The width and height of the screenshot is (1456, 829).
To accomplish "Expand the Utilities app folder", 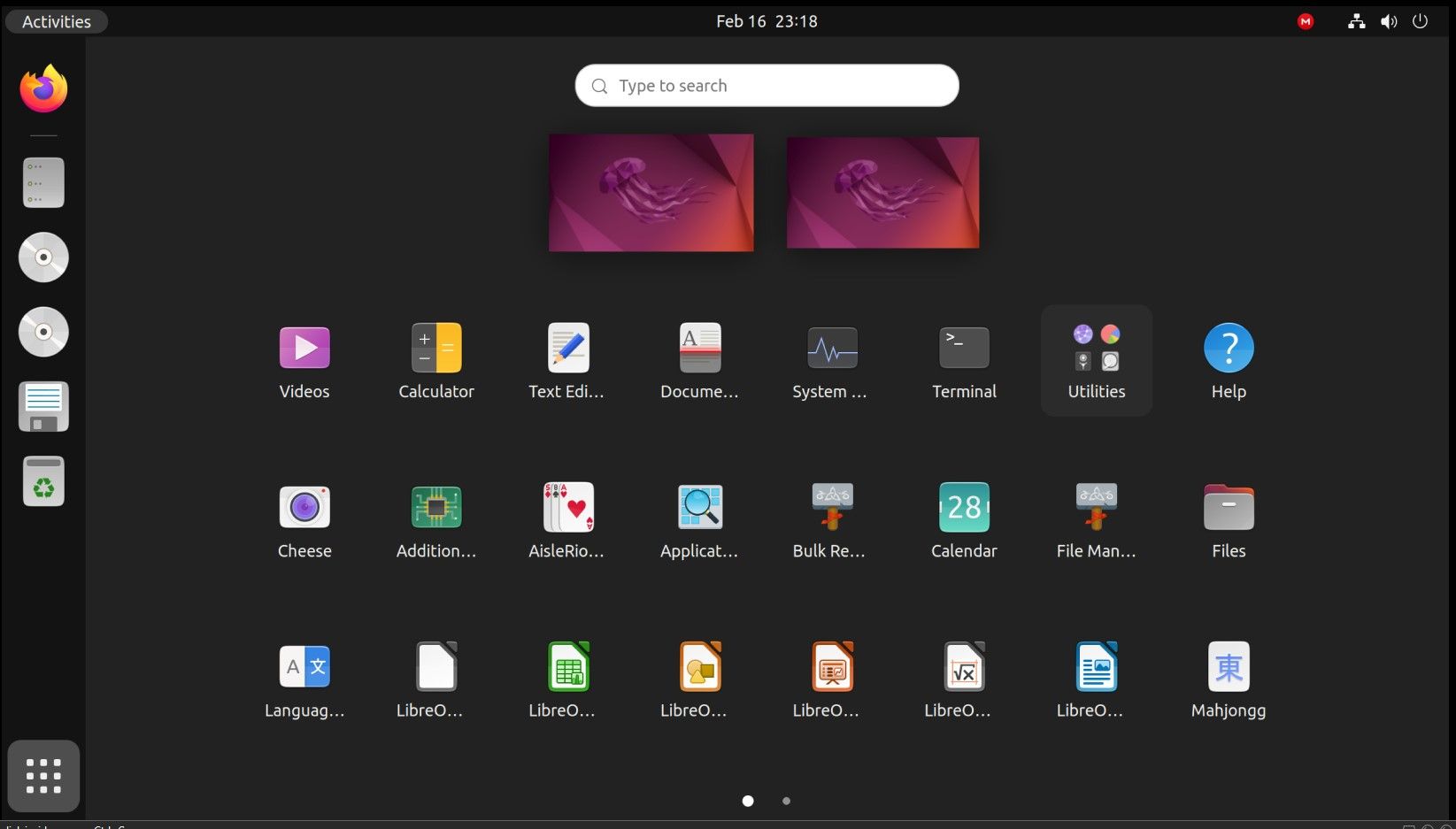I will tap(1096, 348).
